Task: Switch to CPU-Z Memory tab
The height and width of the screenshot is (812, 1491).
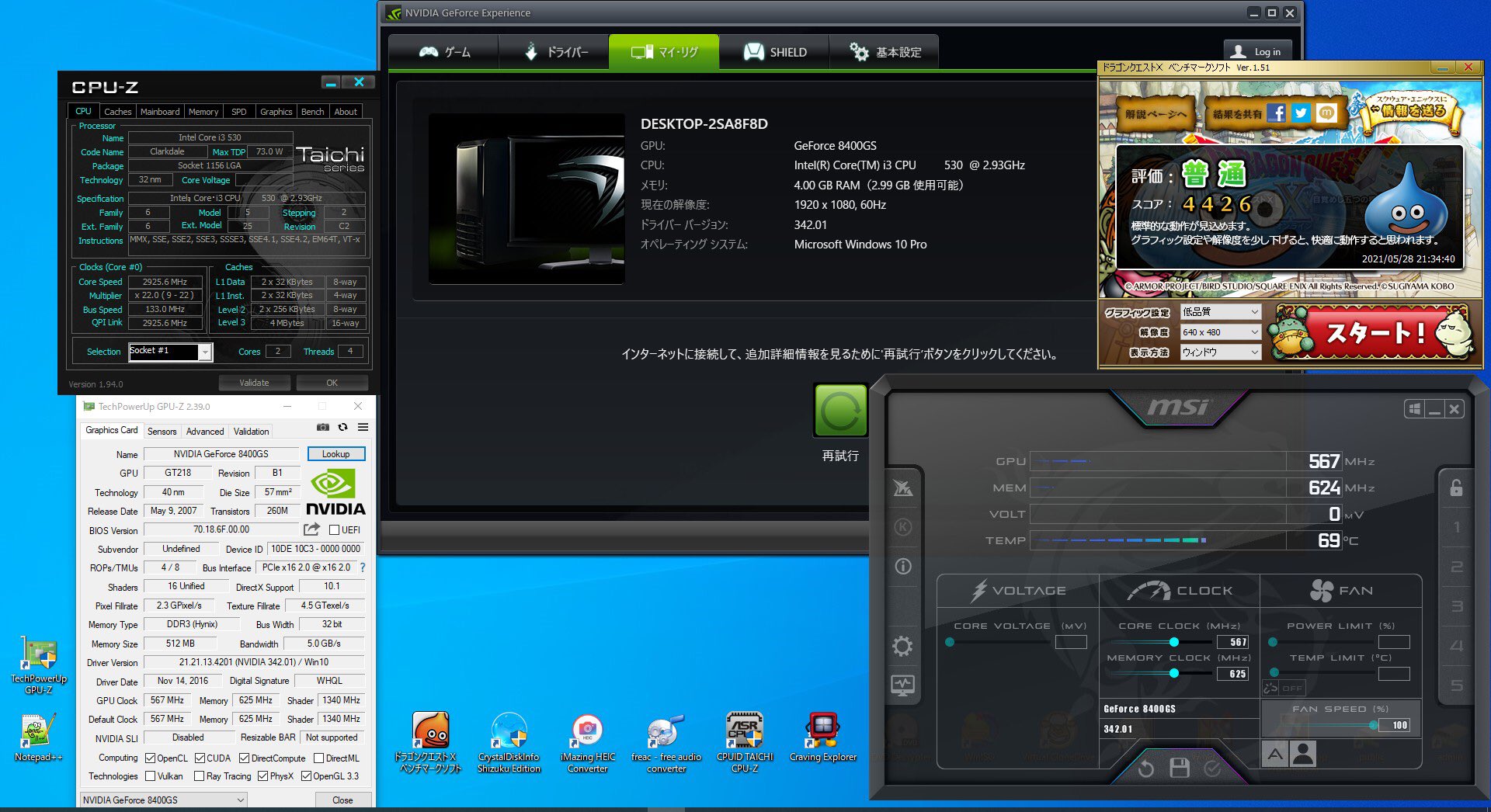Action: click(203, 112)
